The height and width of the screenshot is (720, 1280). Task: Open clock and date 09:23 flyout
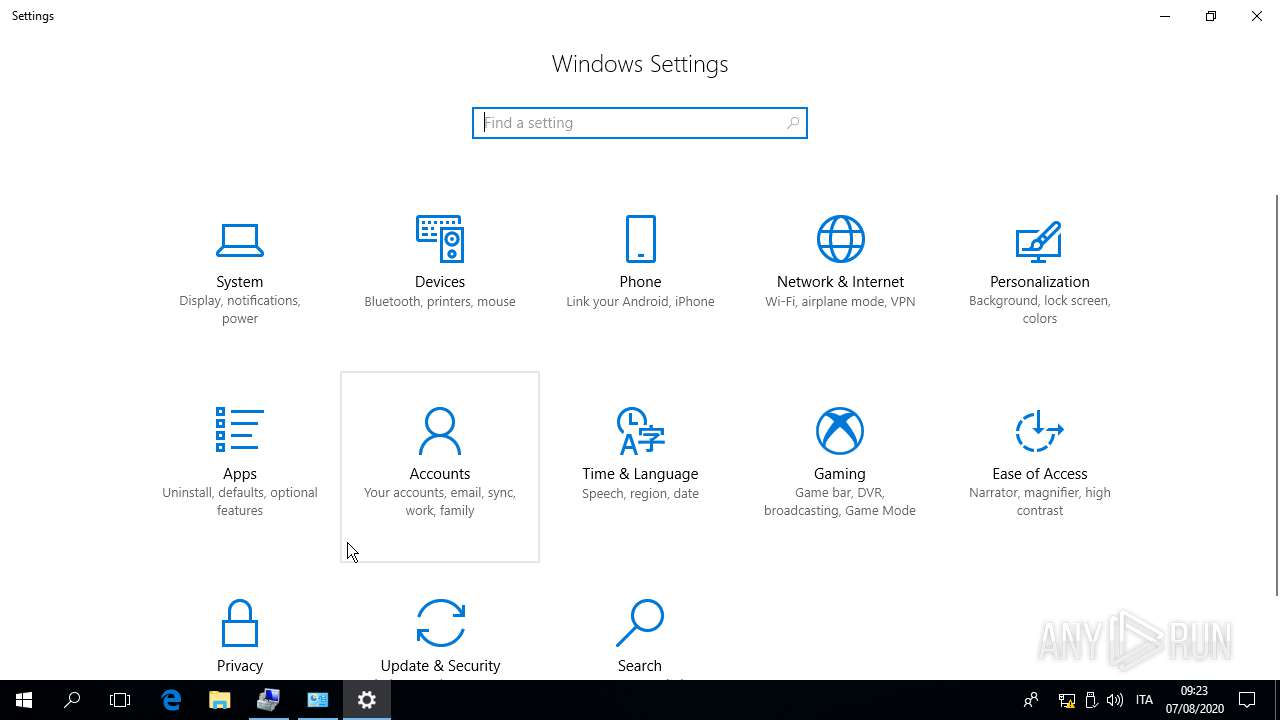1194,700
